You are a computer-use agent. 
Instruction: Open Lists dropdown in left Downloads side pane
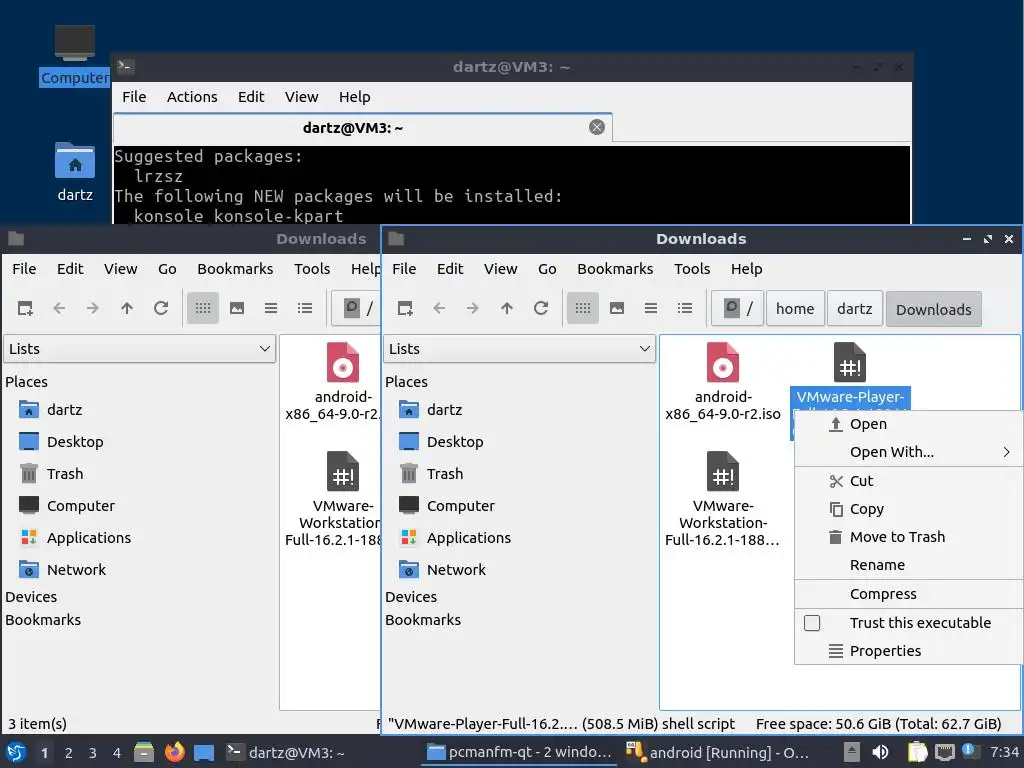(140, 349)
